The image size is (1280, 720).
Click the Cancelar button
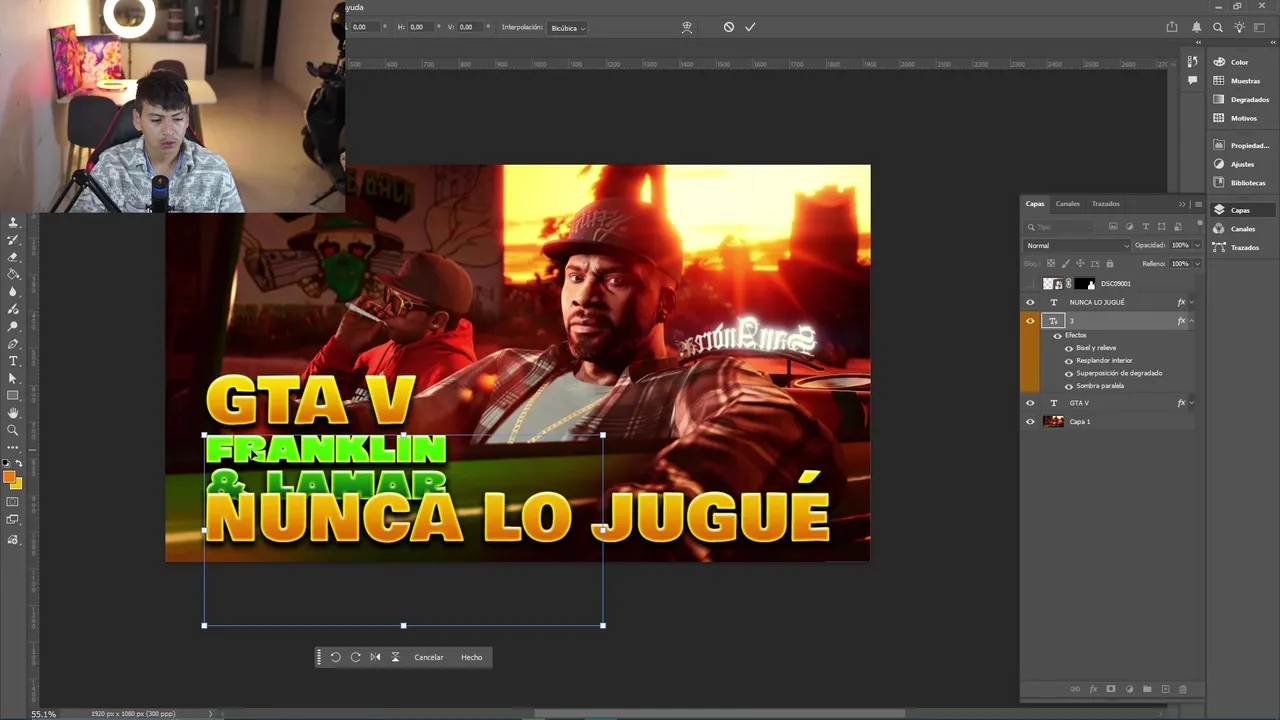(429, 657)
